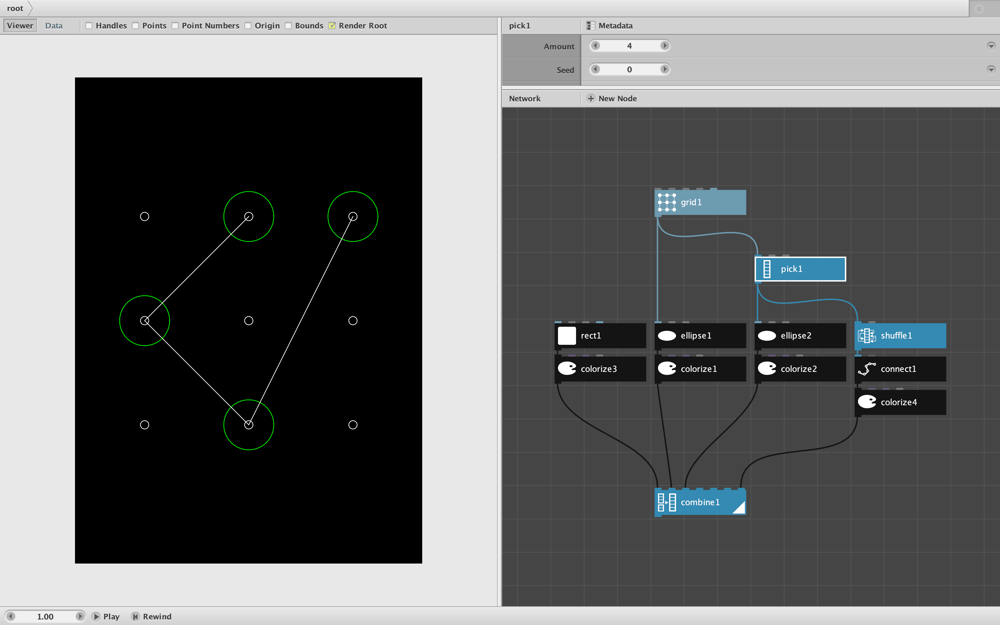Decrease the Amount value with left arrow

596,46
